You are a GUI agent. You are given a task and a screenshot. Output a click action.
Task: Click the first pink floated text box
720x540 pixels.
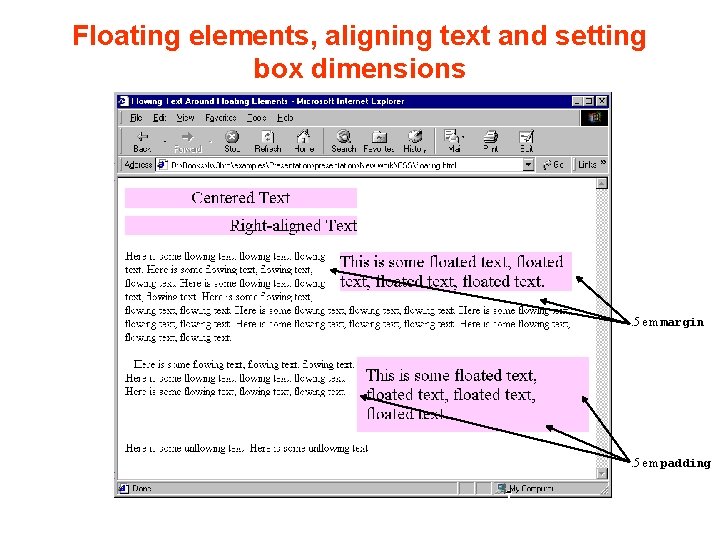coord(456,271)
